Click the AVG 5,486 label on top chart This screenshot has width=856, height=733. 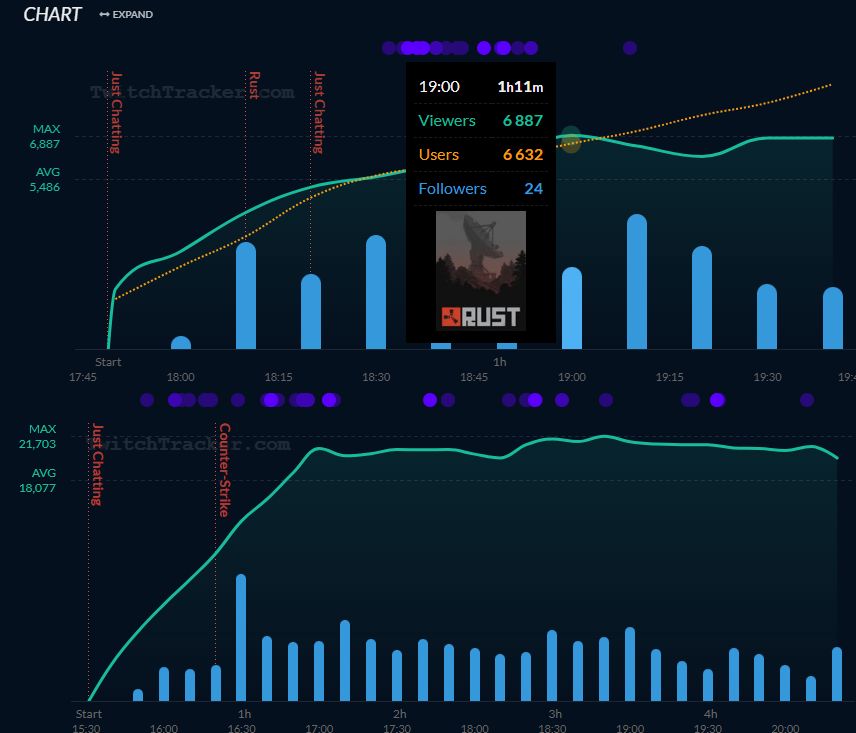tap(45, 180)
